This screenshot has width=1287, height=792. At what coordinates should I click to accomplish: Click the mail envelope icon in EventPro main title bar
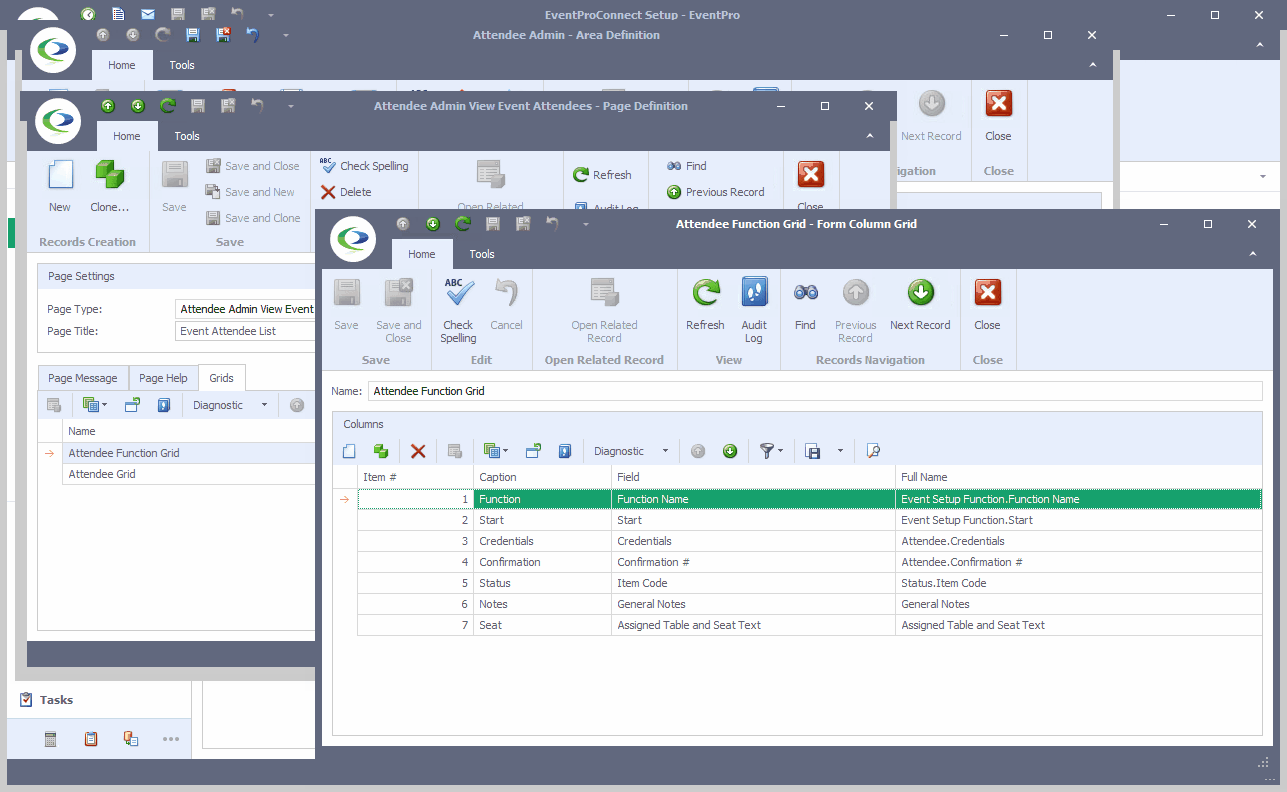click(x=148, y=15)
